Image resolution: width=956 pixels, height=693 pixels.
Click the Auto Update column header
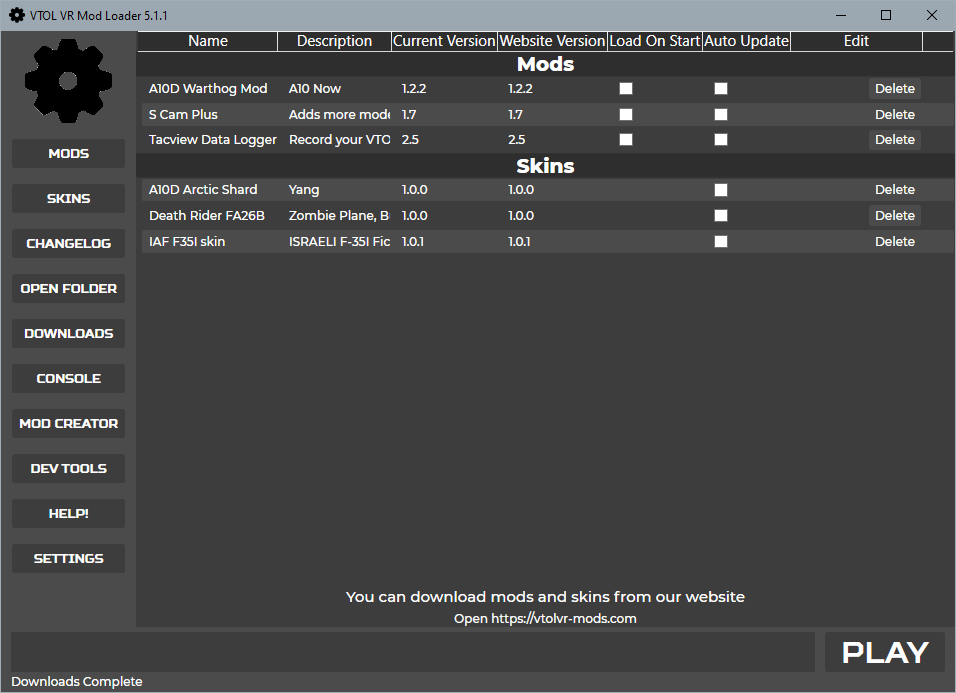pyautogui.click(x=746, y=41)
